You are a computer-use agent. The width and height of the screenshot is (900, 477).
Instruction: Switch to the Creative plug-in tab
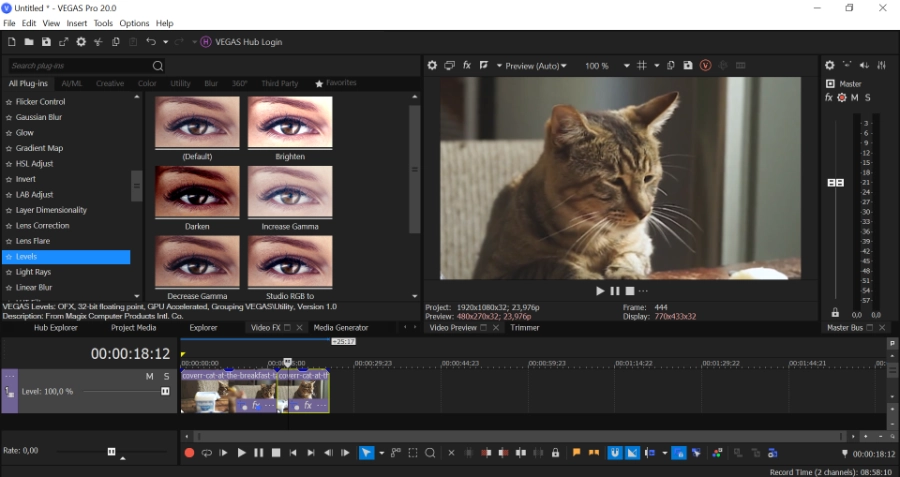coord(110,83)
